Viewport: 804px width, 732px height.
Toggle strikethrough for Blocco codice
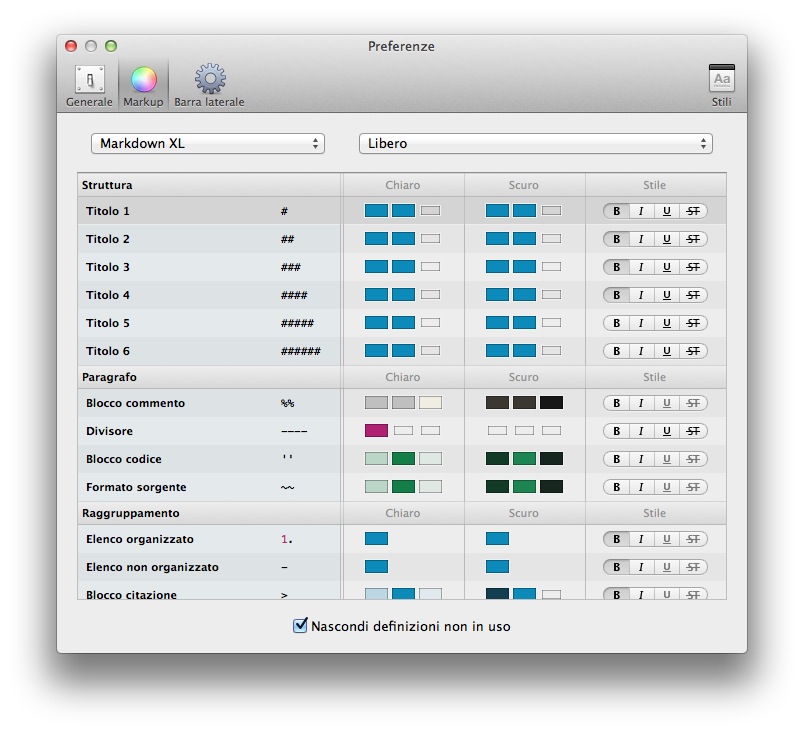tap(693, 459)
